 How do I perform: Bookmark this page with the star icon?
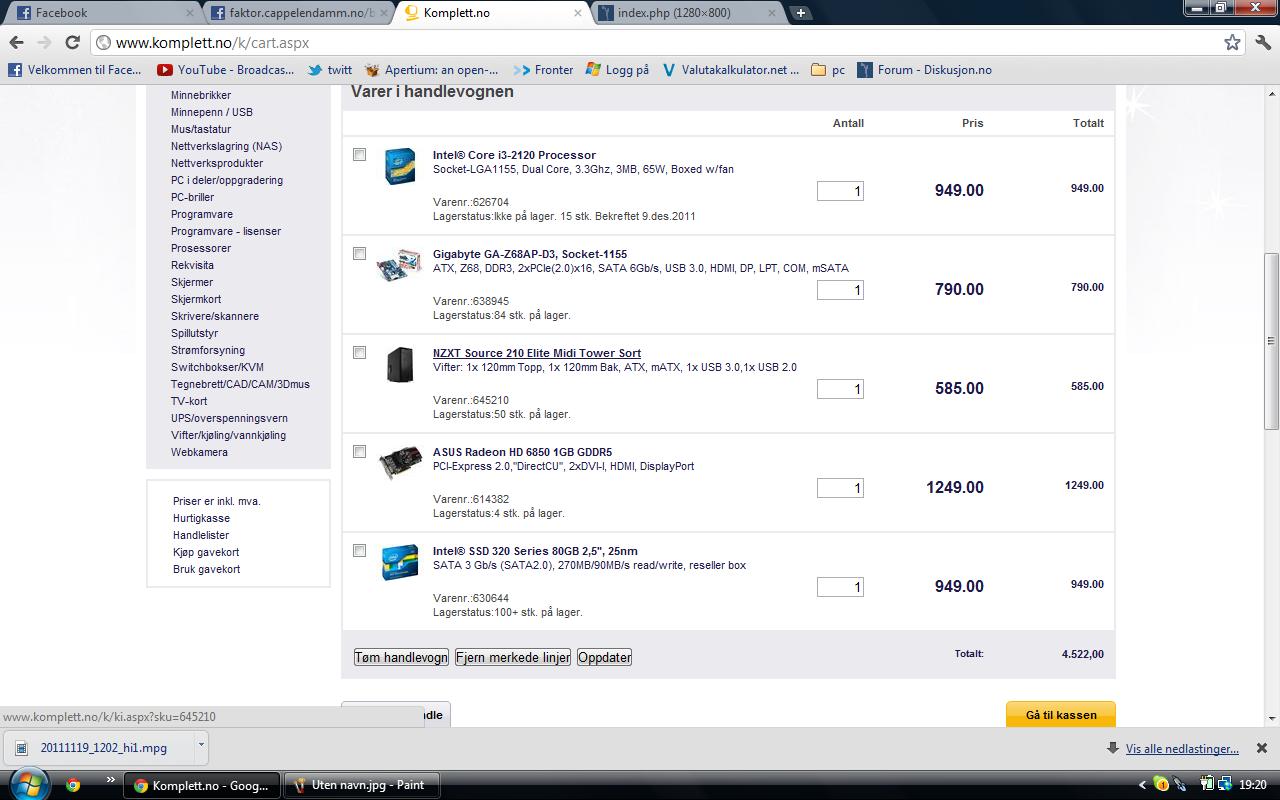(1232, 43)
